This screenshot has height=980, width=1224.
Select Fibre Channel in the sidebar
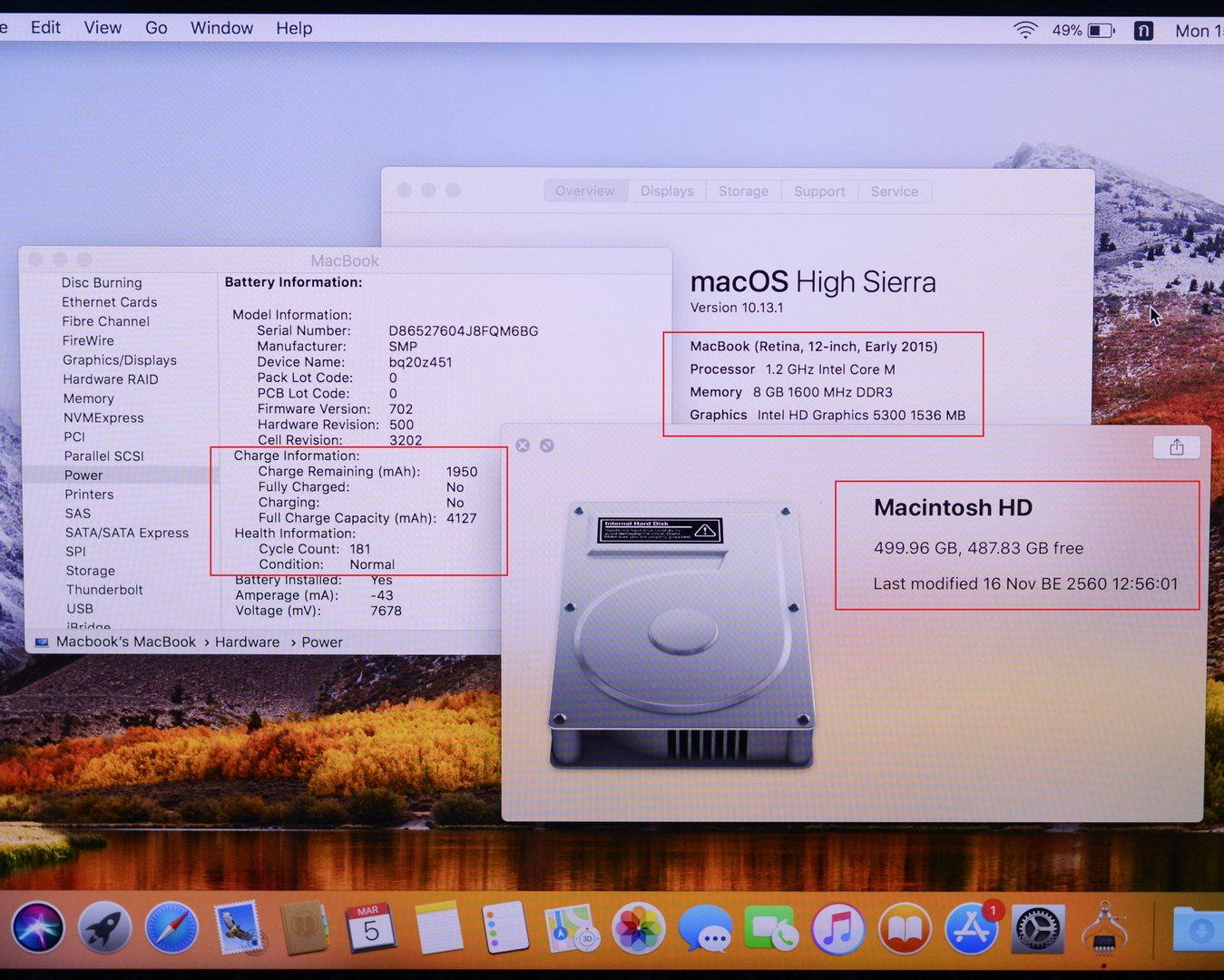point(106,321)
